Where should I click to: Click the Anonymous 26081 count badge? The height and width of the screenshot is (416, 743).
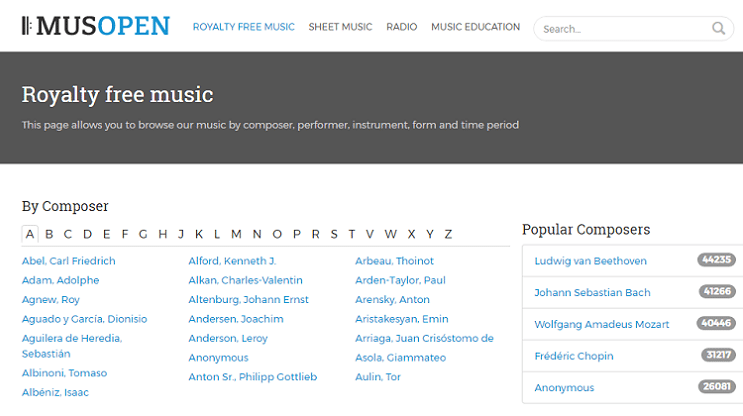(x=717, y=387)
